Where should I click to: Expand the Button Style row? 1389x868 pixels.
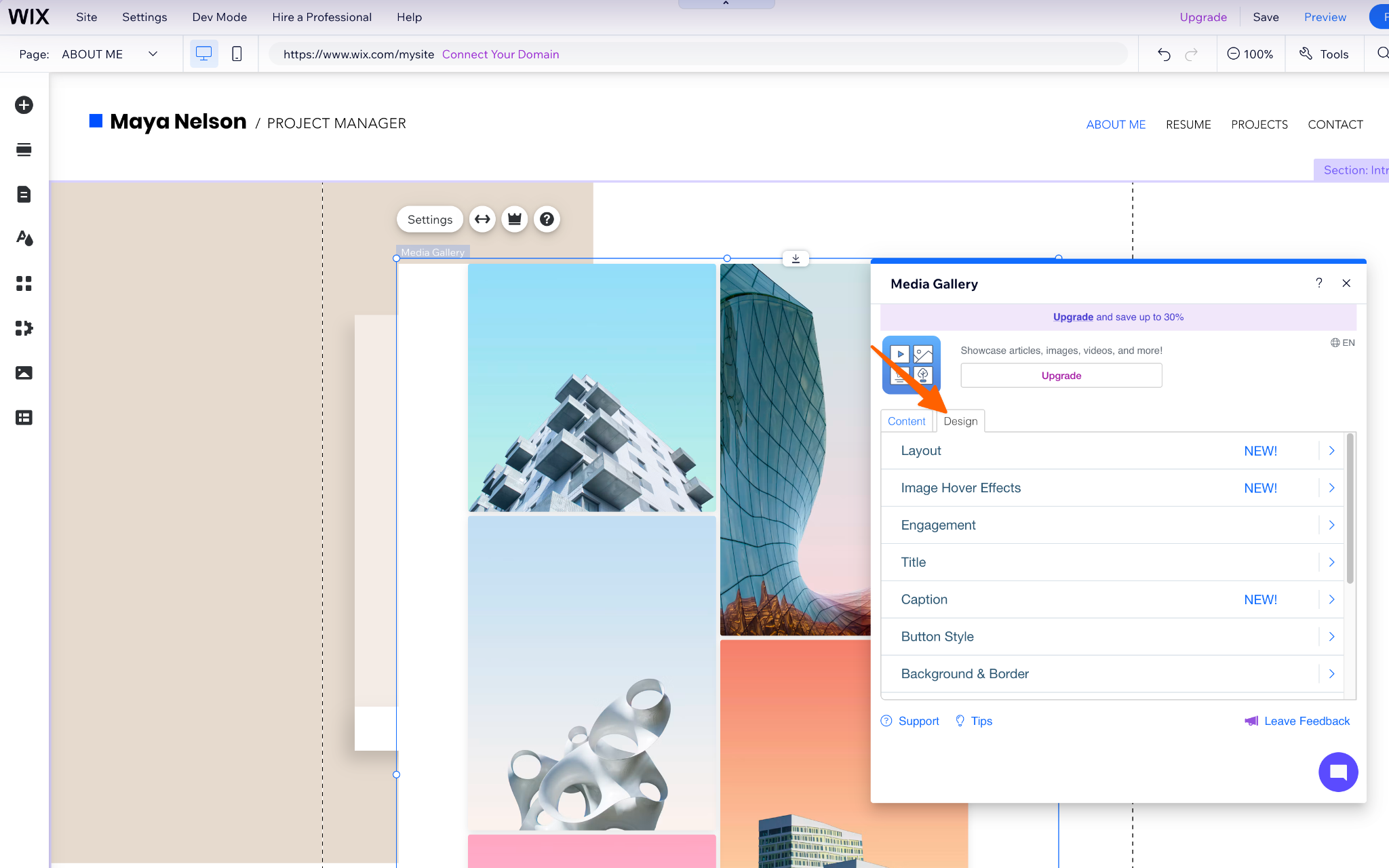pyautogui.click(x=1112, y=637)
